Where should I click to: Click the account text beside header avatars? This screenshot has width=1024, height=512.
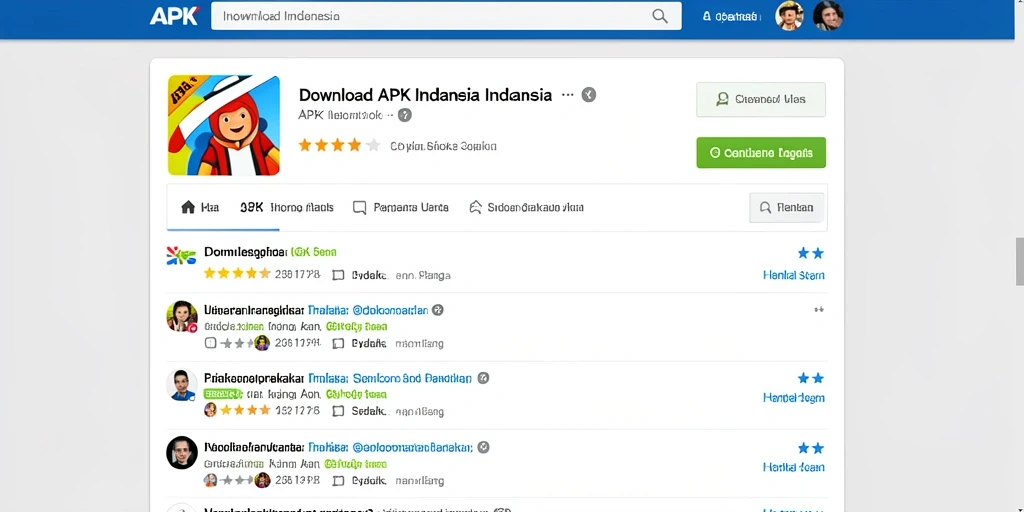731,17
